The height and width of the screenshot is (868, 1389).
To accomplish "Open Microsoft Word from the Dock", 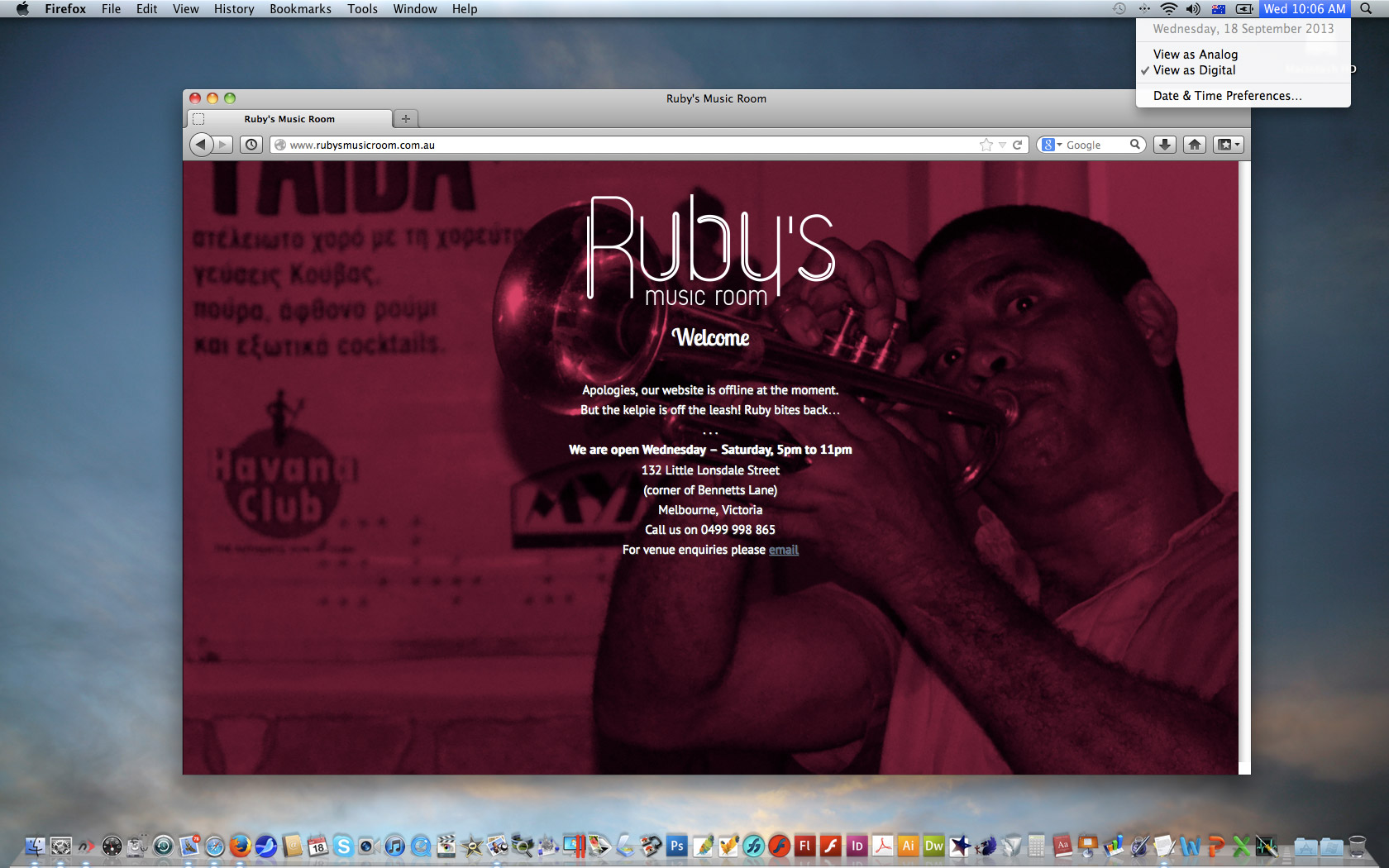I will click(x=1190, y=846).
